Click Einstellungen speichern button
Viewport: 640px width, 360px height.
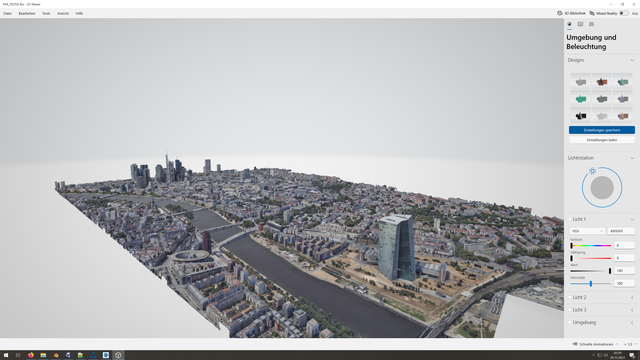[x=602, y=130]
